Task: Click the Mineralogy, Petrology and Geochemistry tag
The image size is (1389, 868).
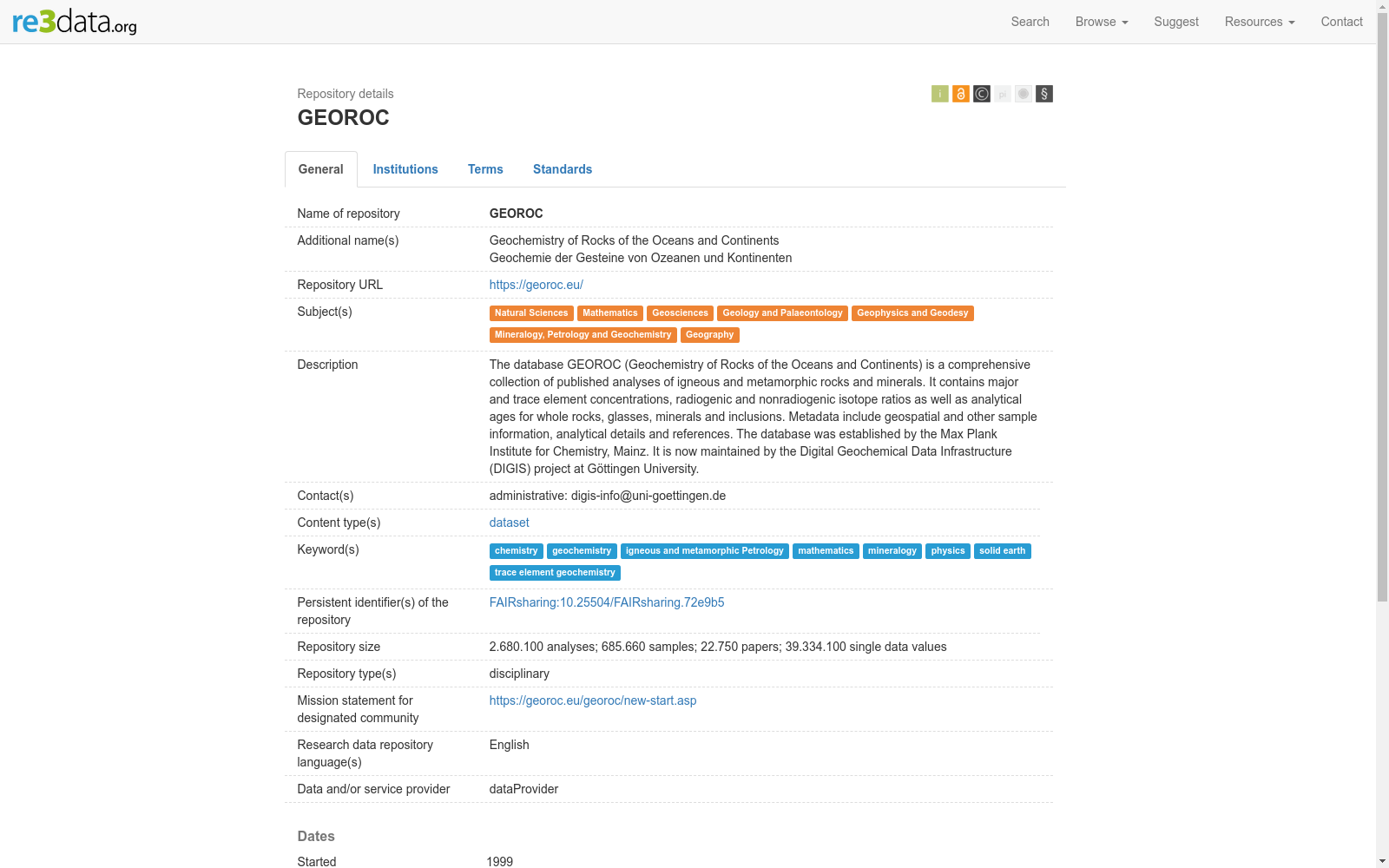Action: pos(583,335)
